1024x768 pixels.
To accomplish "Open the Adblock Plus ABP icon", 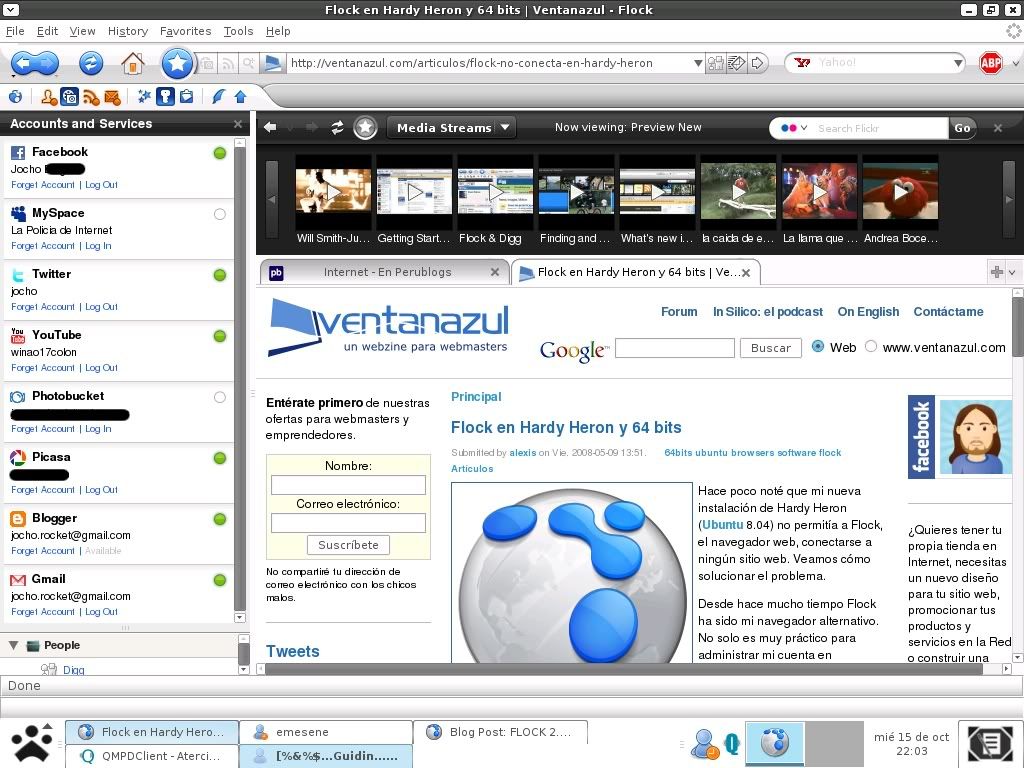I will click(x=991, y=63).
